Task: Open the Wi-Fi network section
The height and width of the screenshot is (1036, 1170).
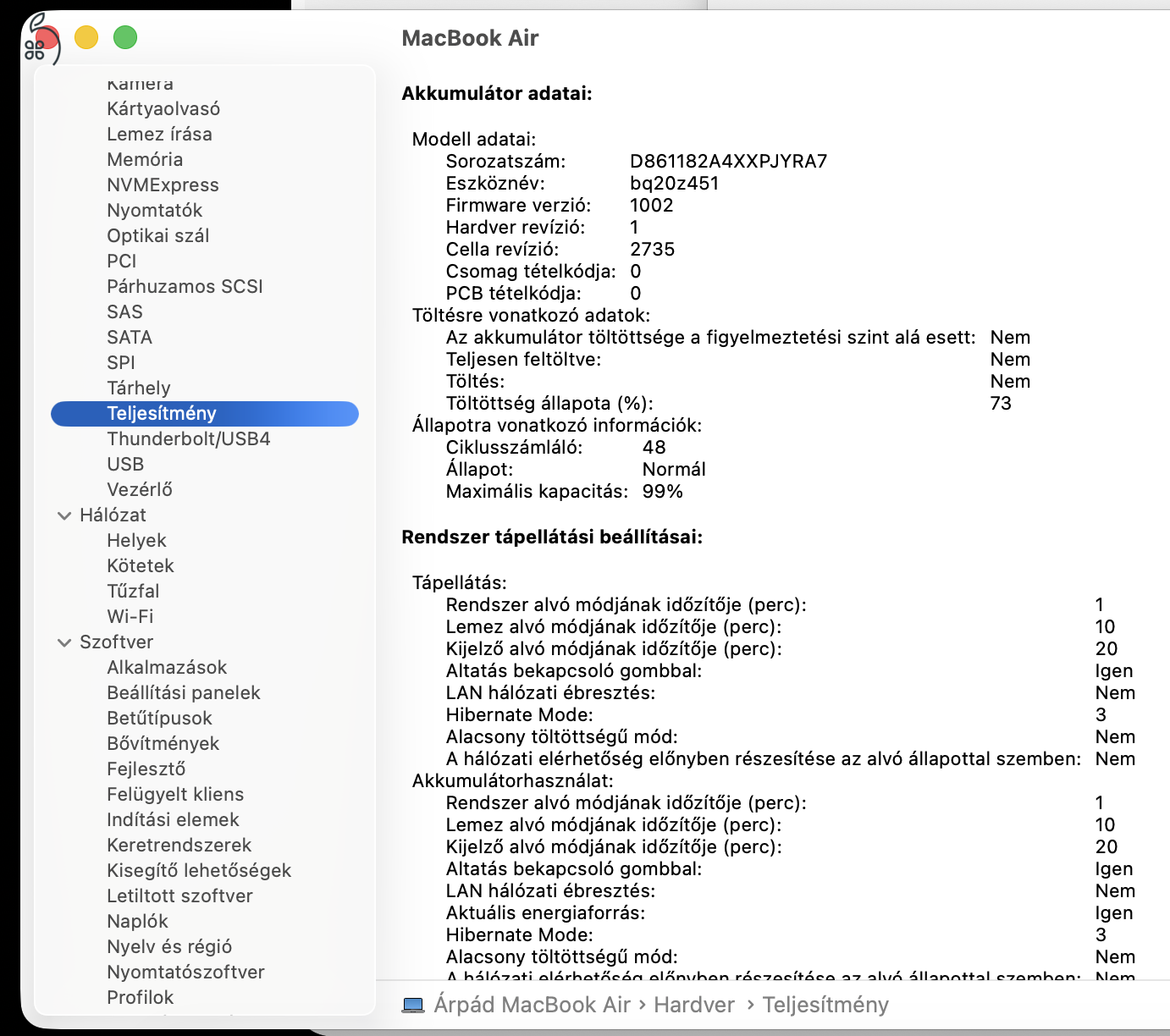Action: tap(130, 616)
